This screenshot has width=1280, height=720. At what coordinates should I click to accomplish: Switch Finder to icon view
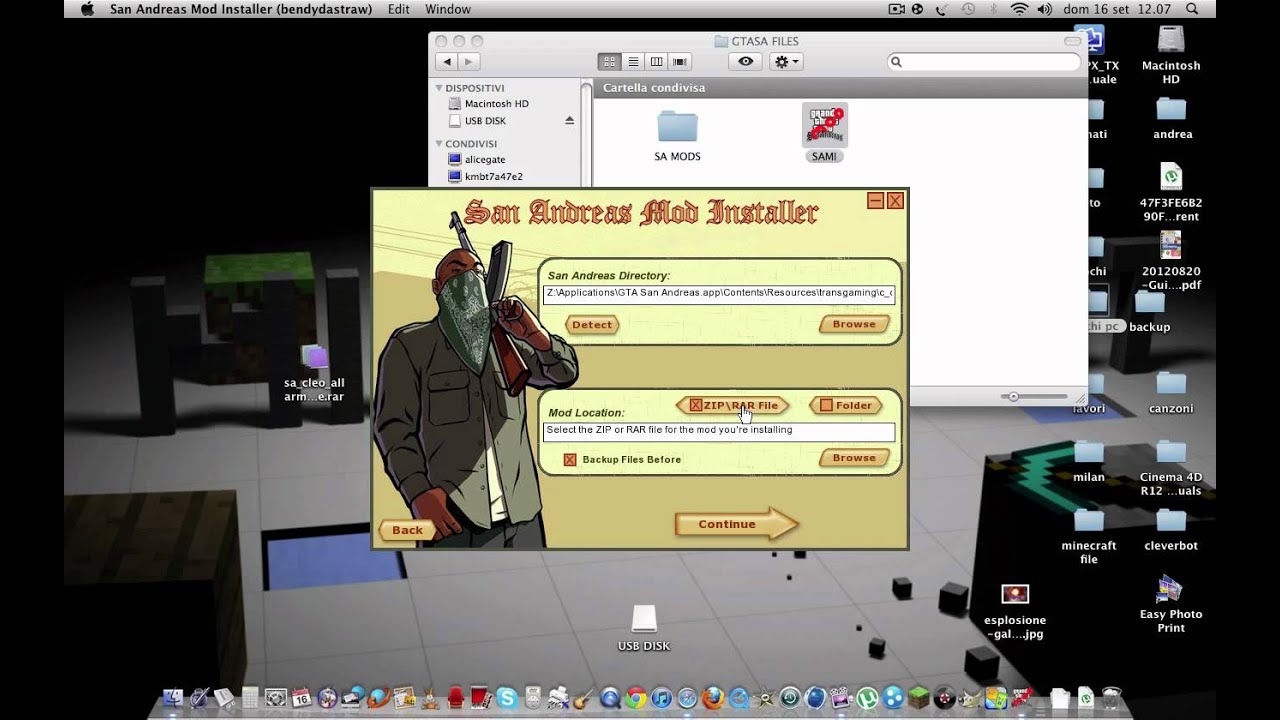[x=609, y=62]
